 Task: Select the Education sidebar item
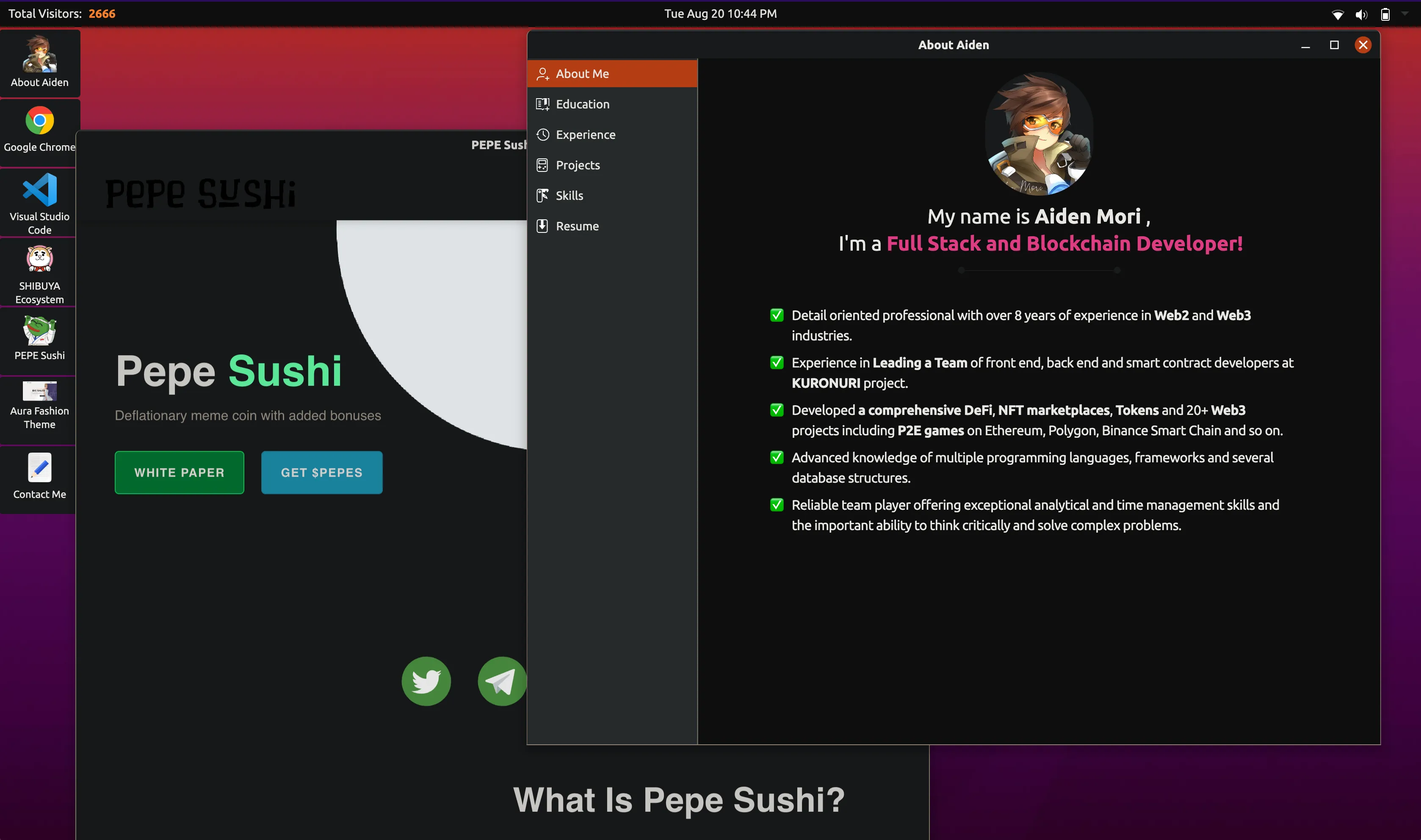582,104
